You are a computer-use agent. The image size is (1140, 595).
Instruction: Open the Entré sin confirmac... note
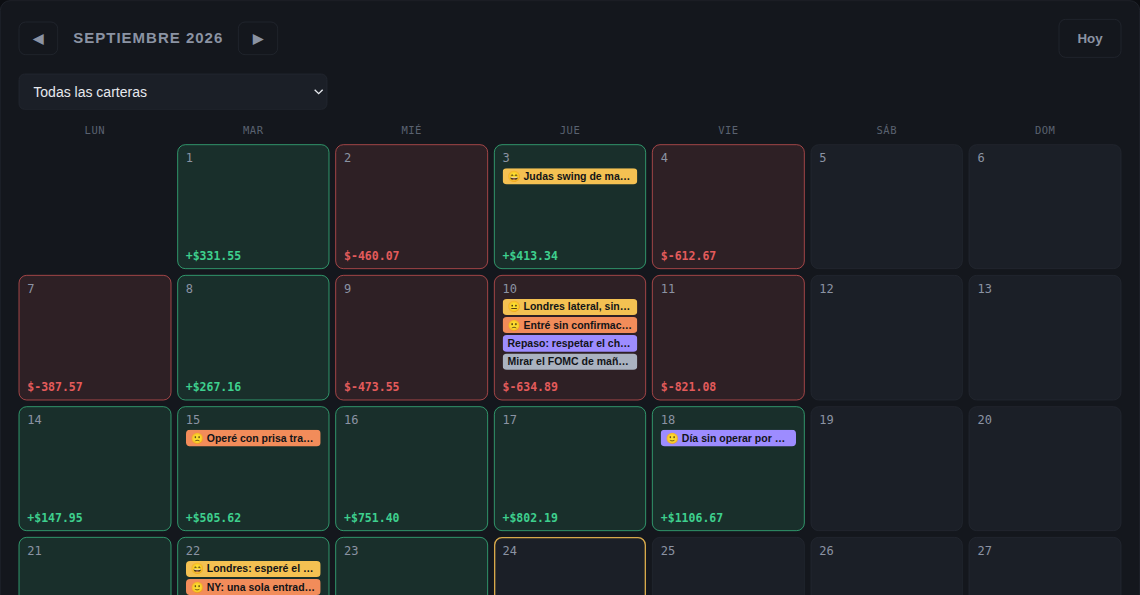click(570, 325)
